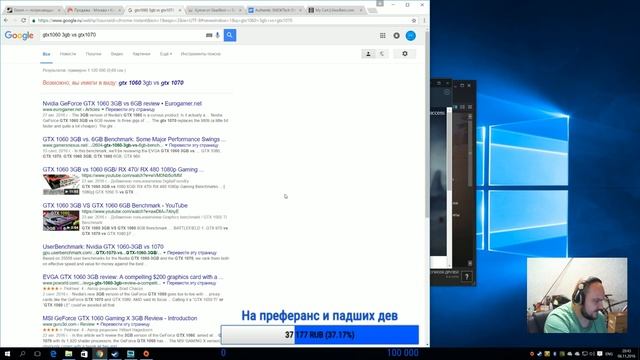Click the 1060 6GB Benchmark YouTube thumbnail
640x360 pixels.
point(61,220)
